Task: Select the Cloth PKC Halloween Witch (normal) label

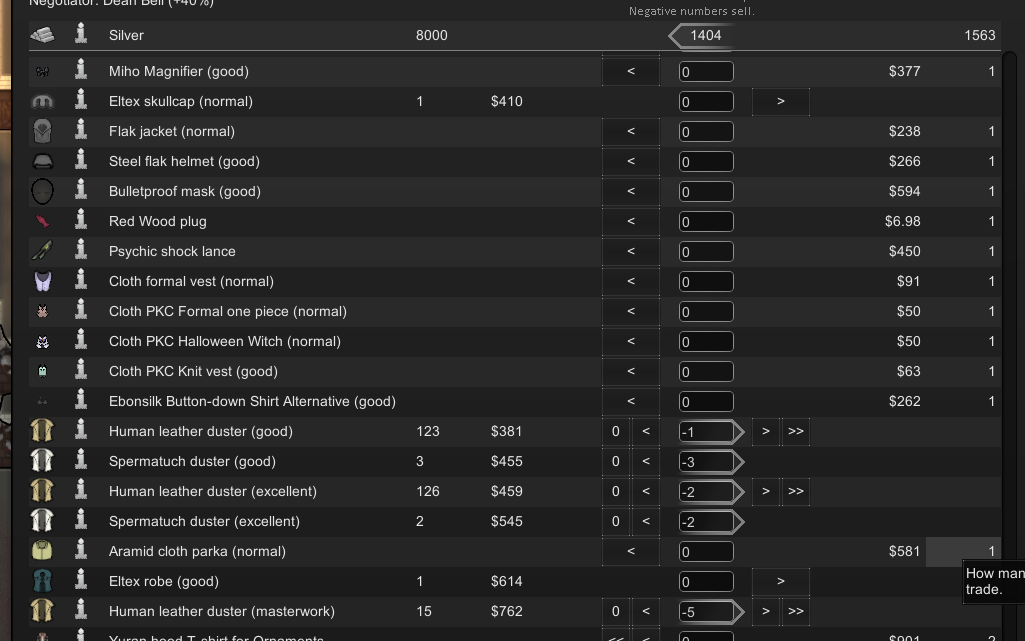Action: pyautogui.click(x=225, y=341)
